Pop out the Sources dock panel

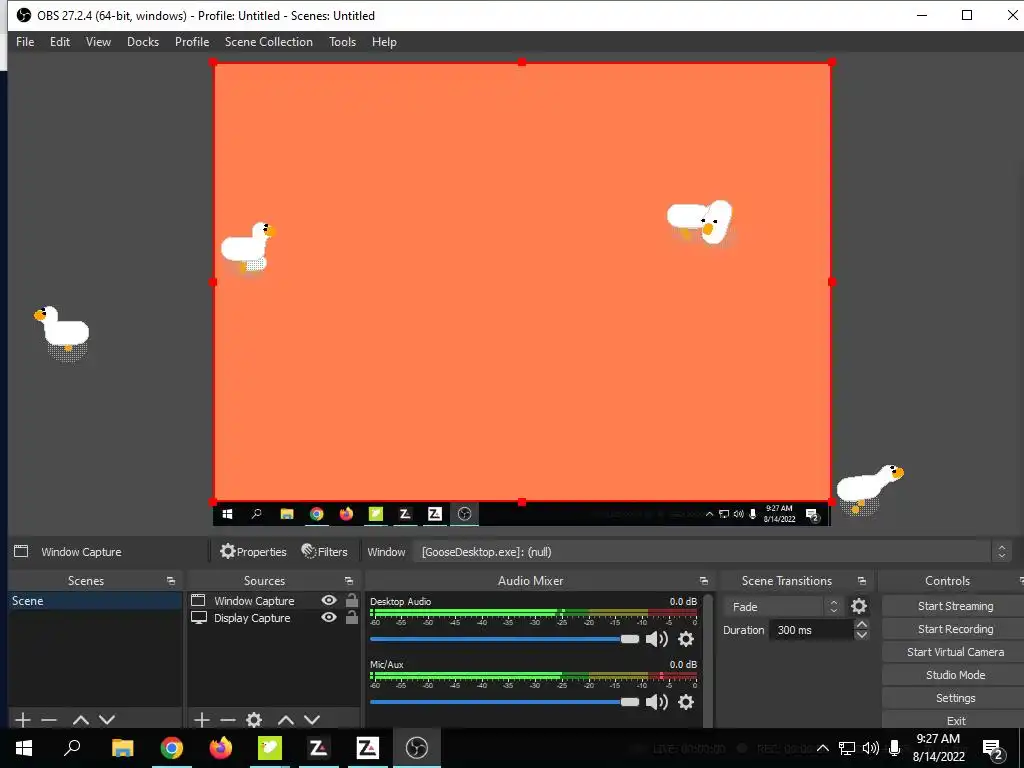point(349,581)
